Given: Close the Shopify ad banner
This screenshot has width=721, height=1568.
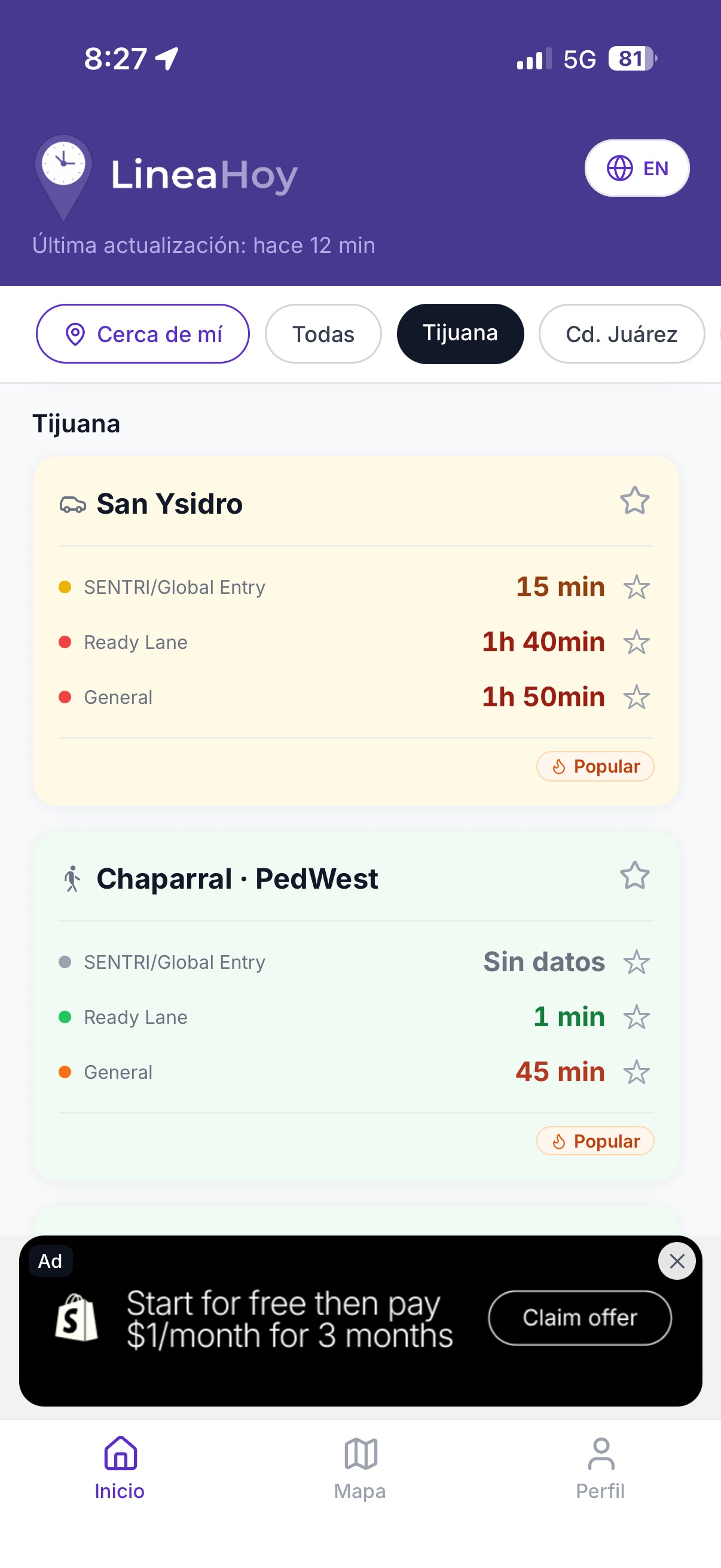Looking at the screenshot, I should point(677,1261).
